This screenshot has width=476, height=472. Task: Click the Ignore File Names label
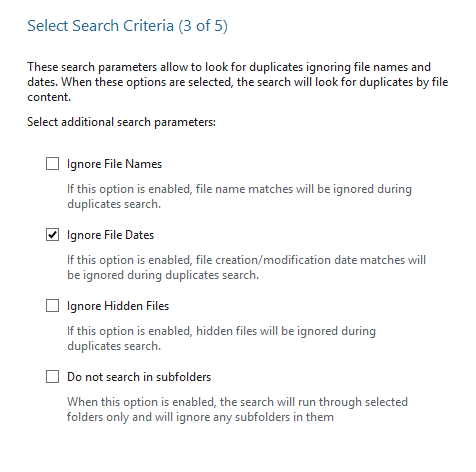[114, 164]
